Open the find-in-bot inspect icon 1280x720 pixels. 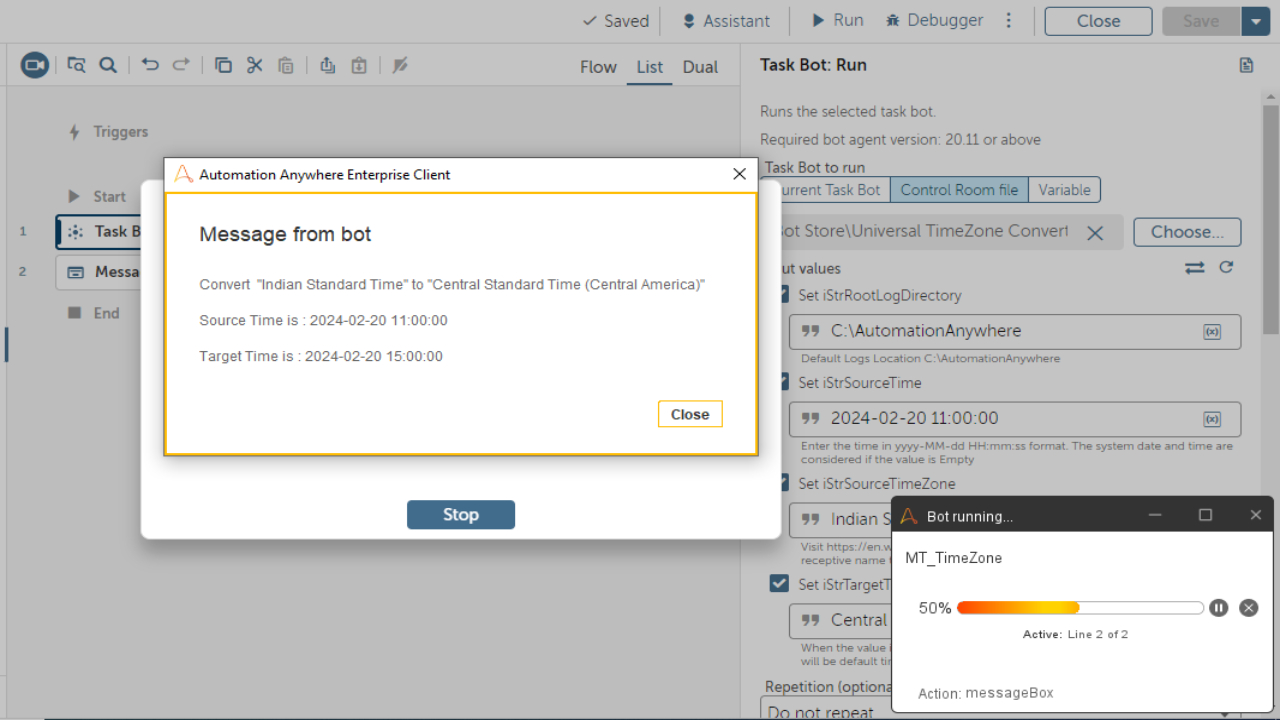coord(76,66)
